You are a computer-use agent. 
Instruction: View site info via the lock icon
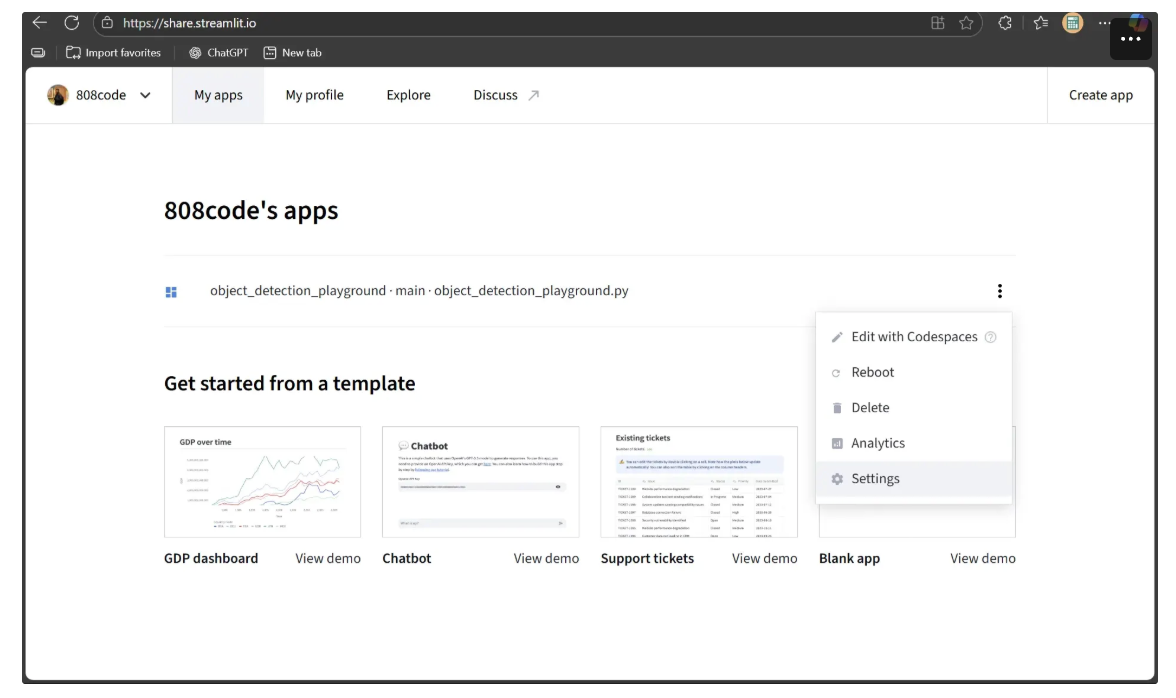[107, 22]
